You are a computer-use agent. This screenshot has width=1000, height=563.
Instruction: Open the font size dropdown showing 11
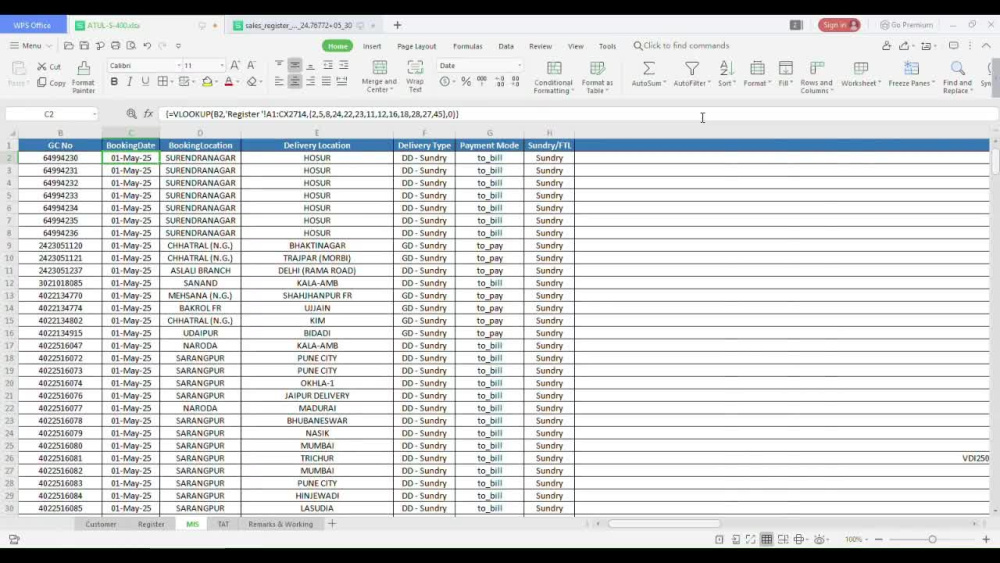click(x=222, y=66)
